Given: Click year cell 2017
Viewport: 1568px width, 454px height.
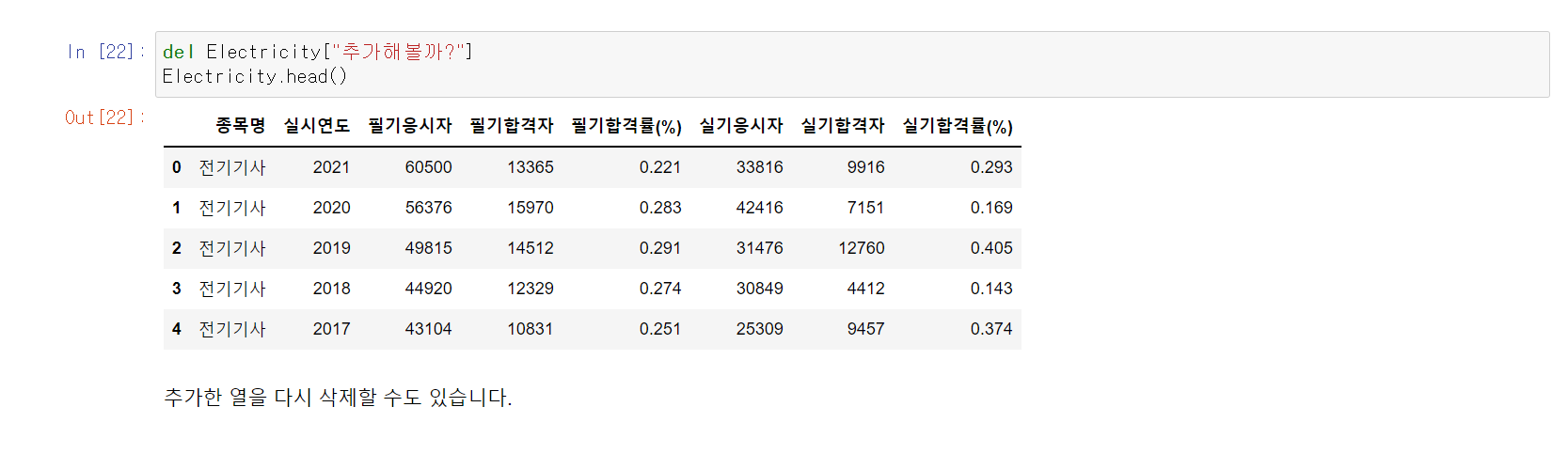Looking at the screenshot, I should point(331,329).
